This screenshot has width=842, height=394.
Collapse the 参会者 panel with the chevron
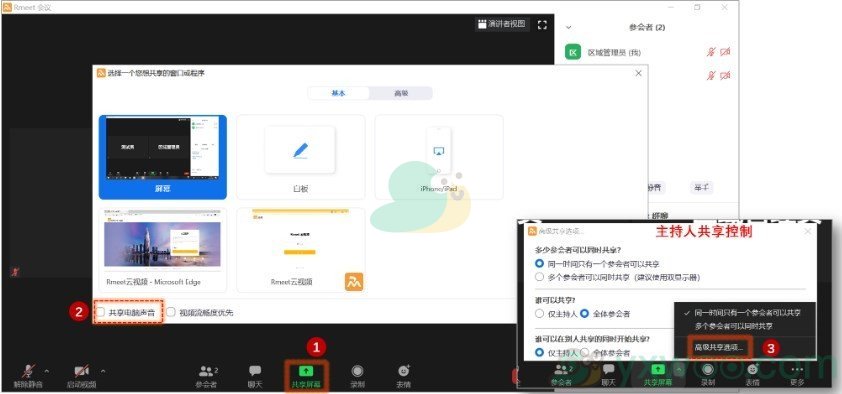(x=569, y=27)
